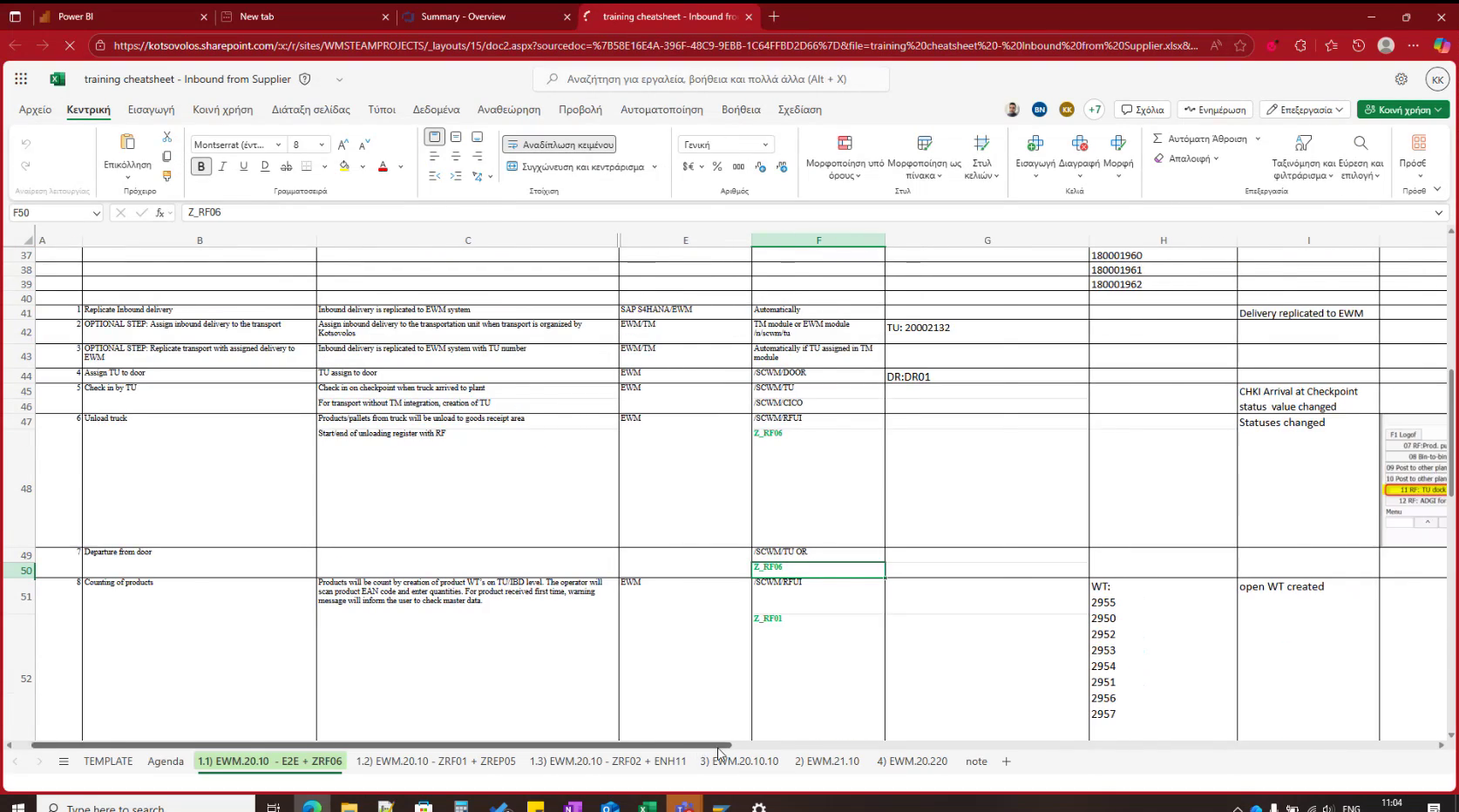Toggle bold formatting
This screenshot has width=1459, height=812.
pyautogui.click(x=200, y=166)
